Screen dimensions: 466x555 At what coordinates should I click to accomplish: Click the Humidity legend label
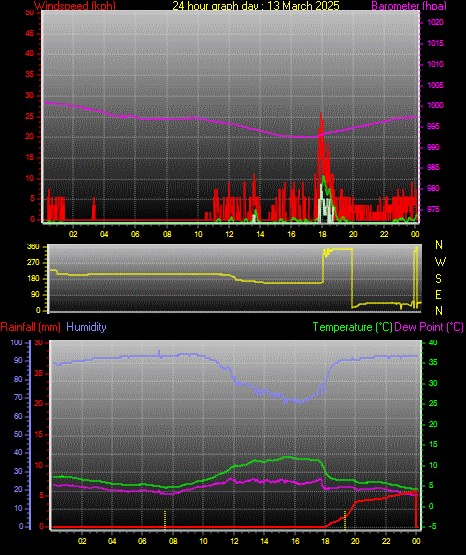86,327
